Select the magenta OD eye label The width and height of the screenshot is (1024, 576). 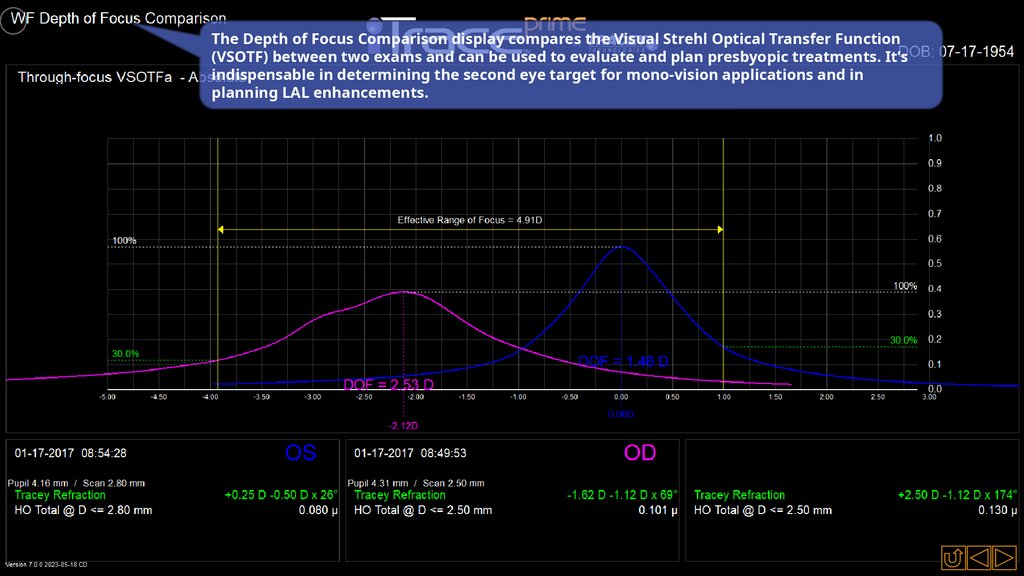point(640,453)
